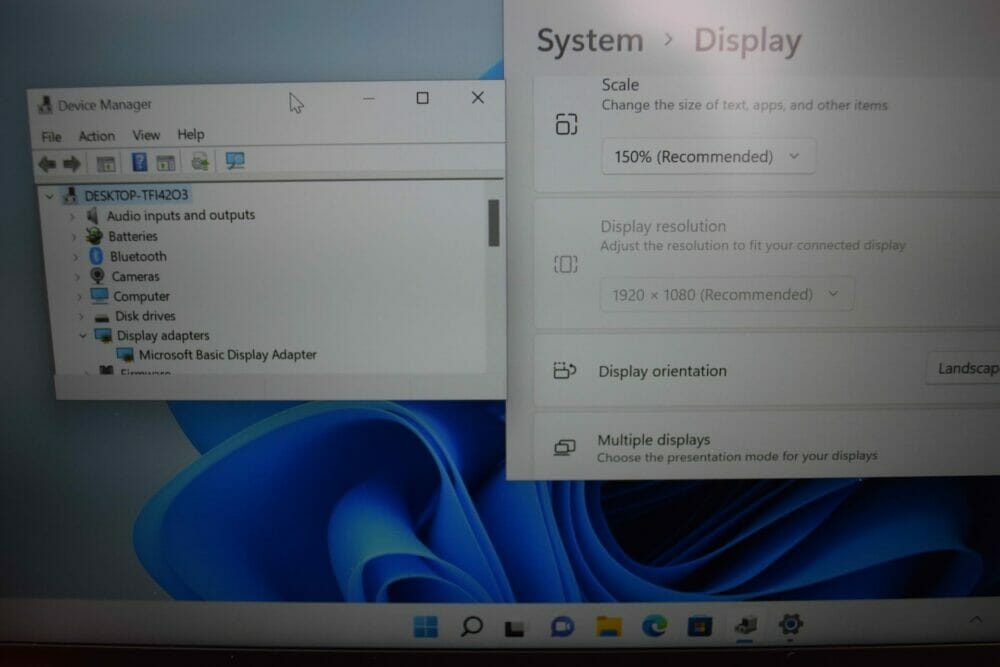
Task: Select the Bluetooth category icon
Action: pos(96,256)
